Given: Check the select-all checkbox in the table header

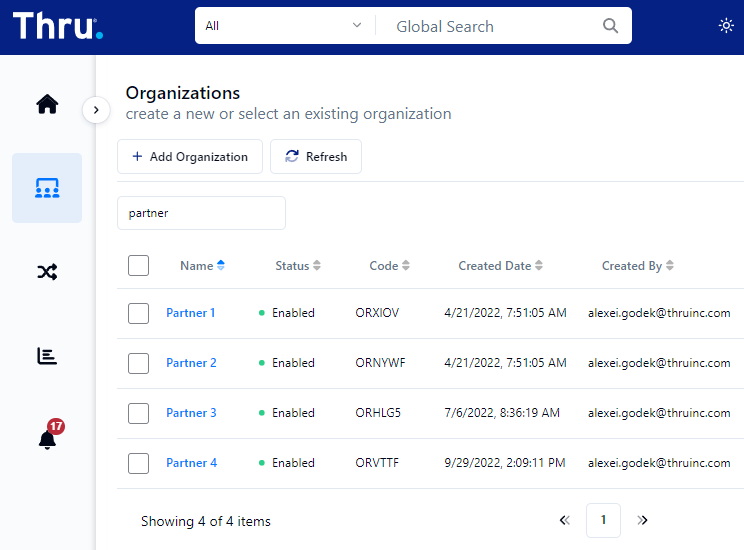Looking at the screenshot, I should 138,265.
